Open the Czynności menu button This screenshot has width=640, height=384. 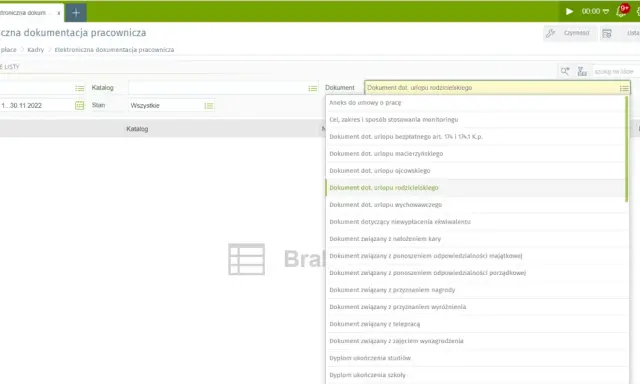tap(569, 33)
